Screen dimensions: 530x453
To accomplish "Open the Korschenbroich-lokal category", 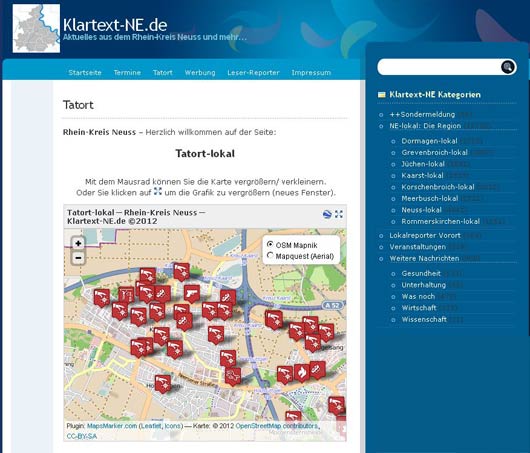I will [x=438, y=187].
